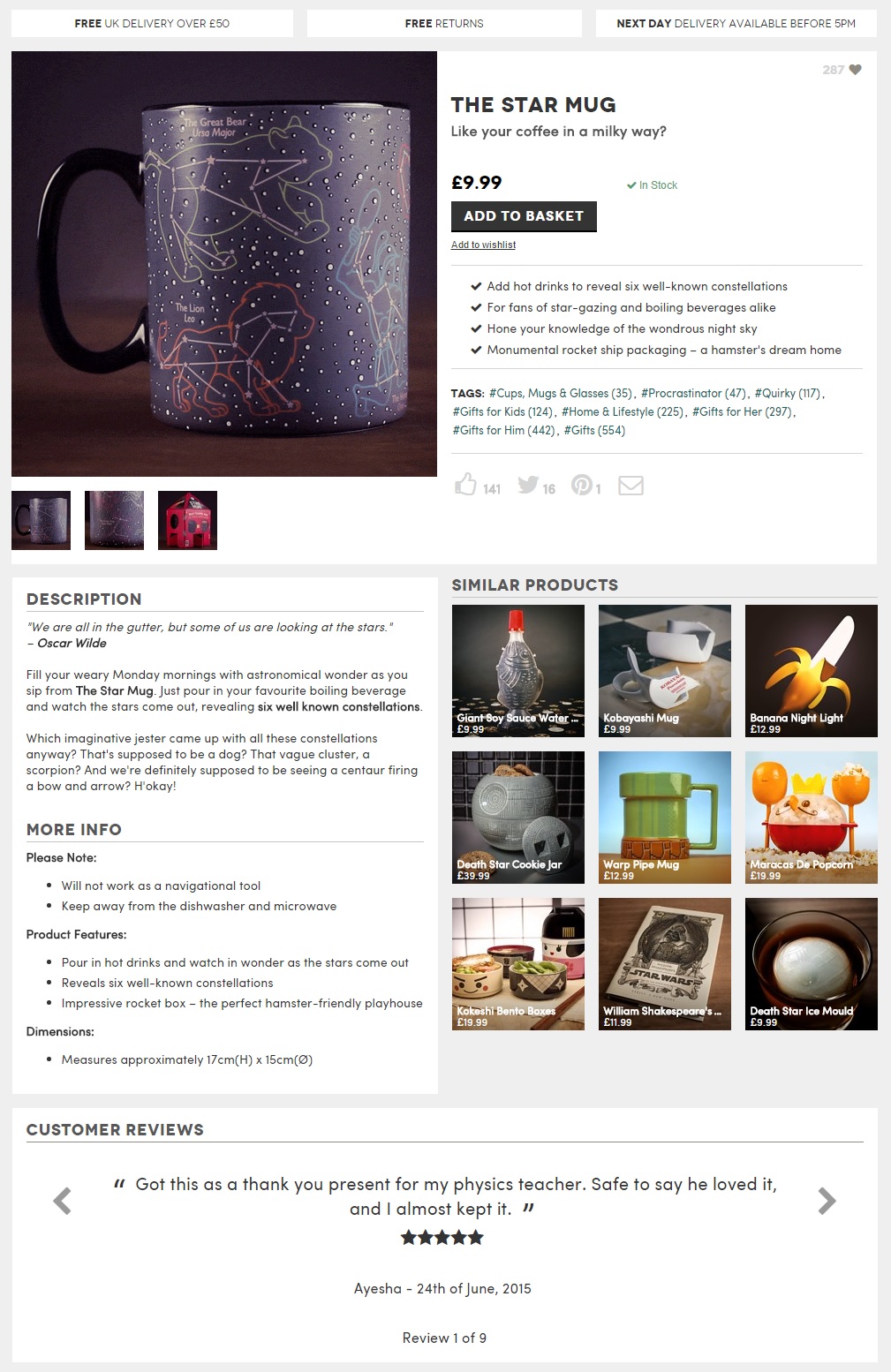
Task: Select the #Quirky tag link
Action: [788, 393]
